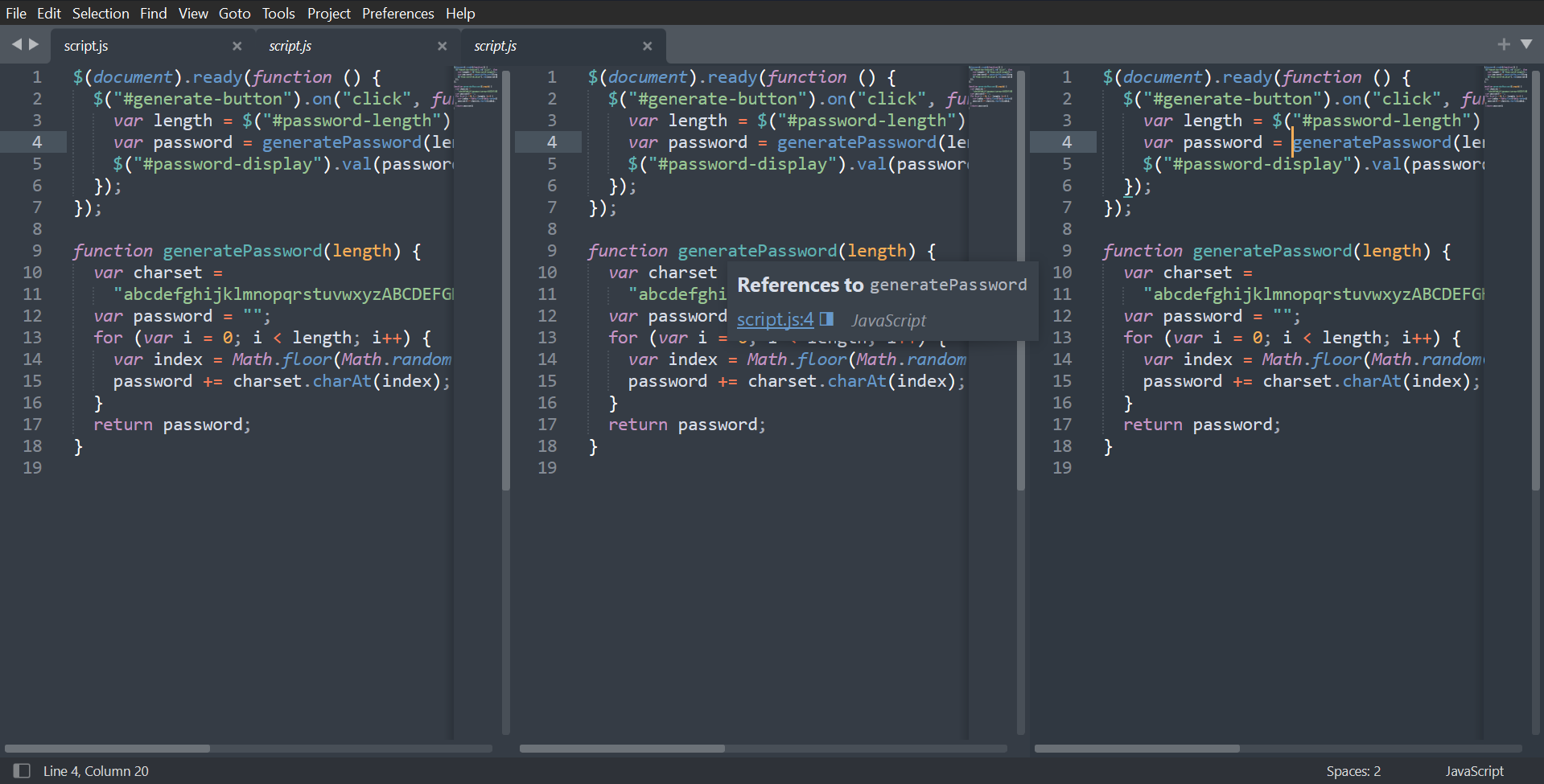Close the rightmost script.js tab
1544x784 pixels.
648,46
